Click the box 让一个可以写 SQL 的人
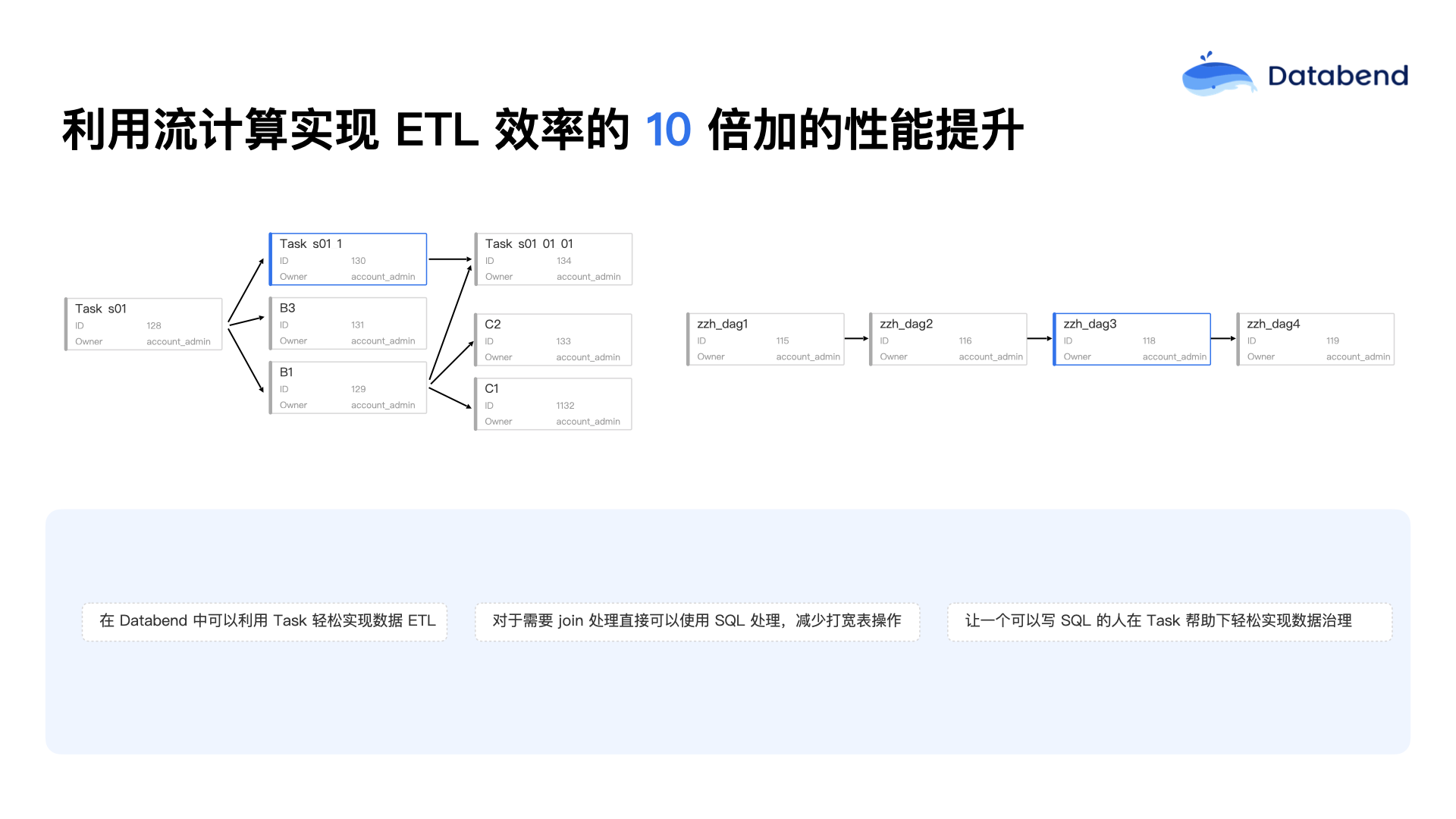The image size is (1456, 819). [1170, 622]
